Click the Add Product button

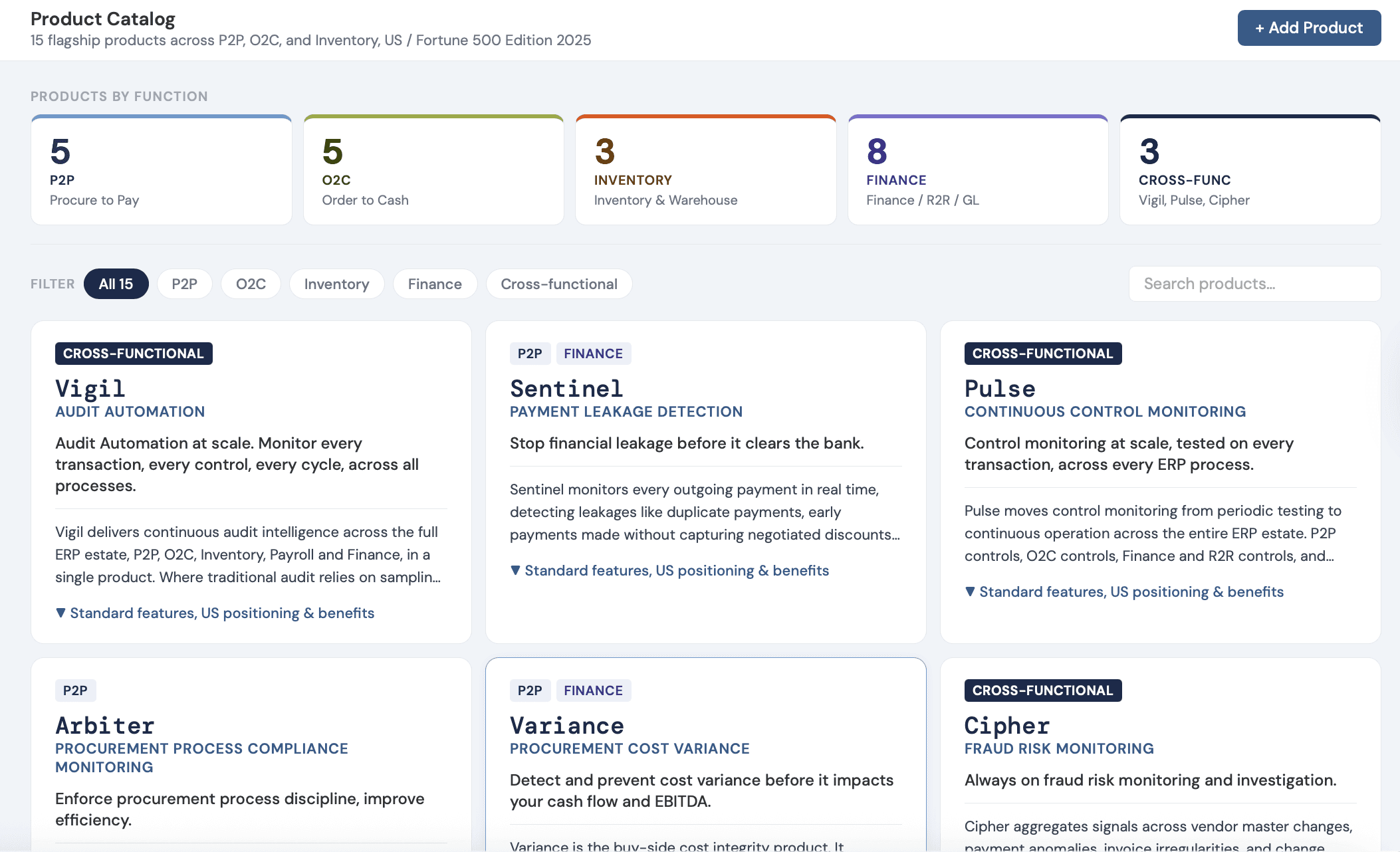1308,28
